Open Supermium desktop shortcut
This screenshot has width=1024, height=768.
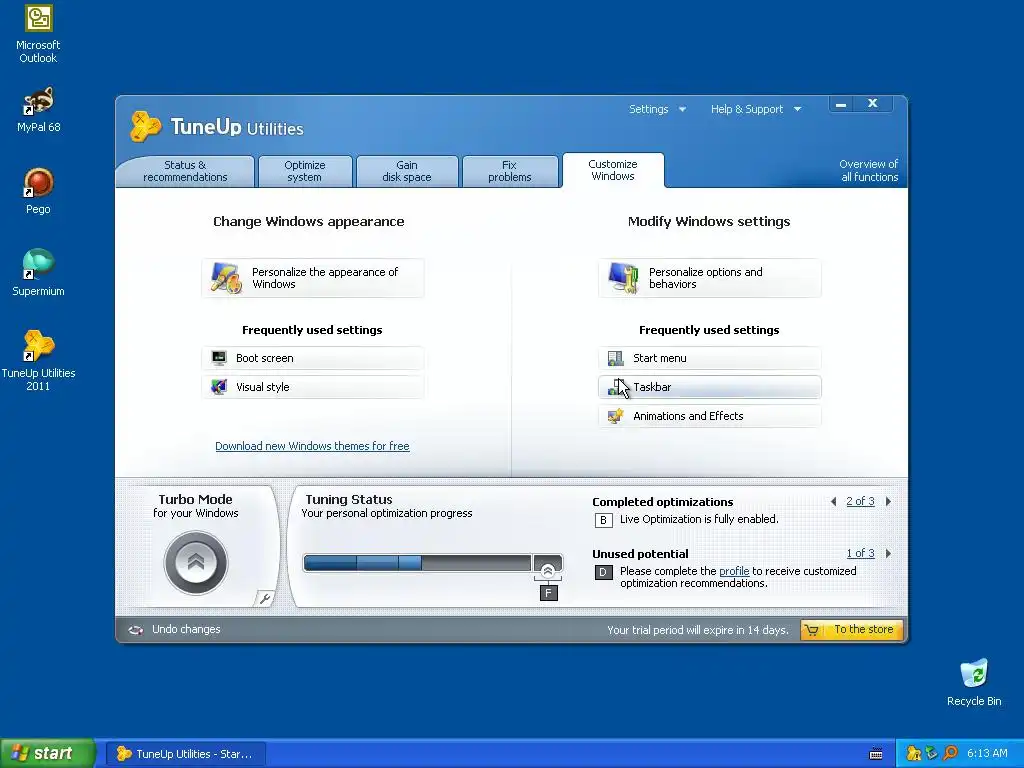point(38,273)
